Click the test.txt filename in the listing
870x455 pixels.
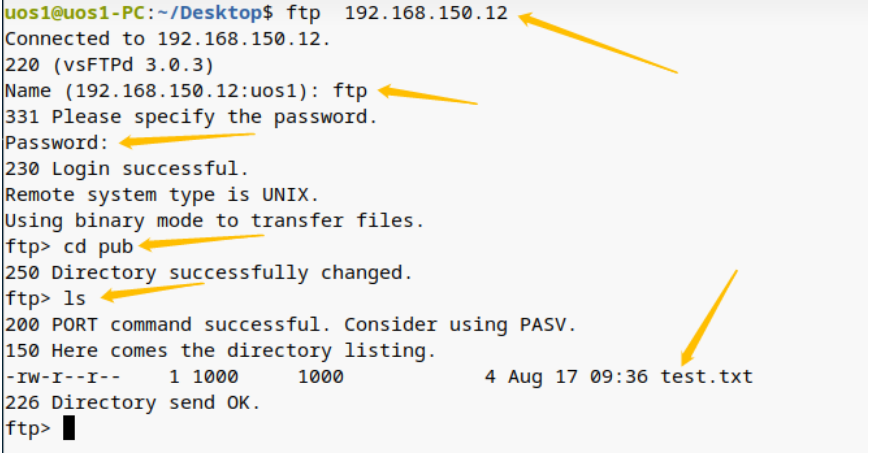point(706,377)
